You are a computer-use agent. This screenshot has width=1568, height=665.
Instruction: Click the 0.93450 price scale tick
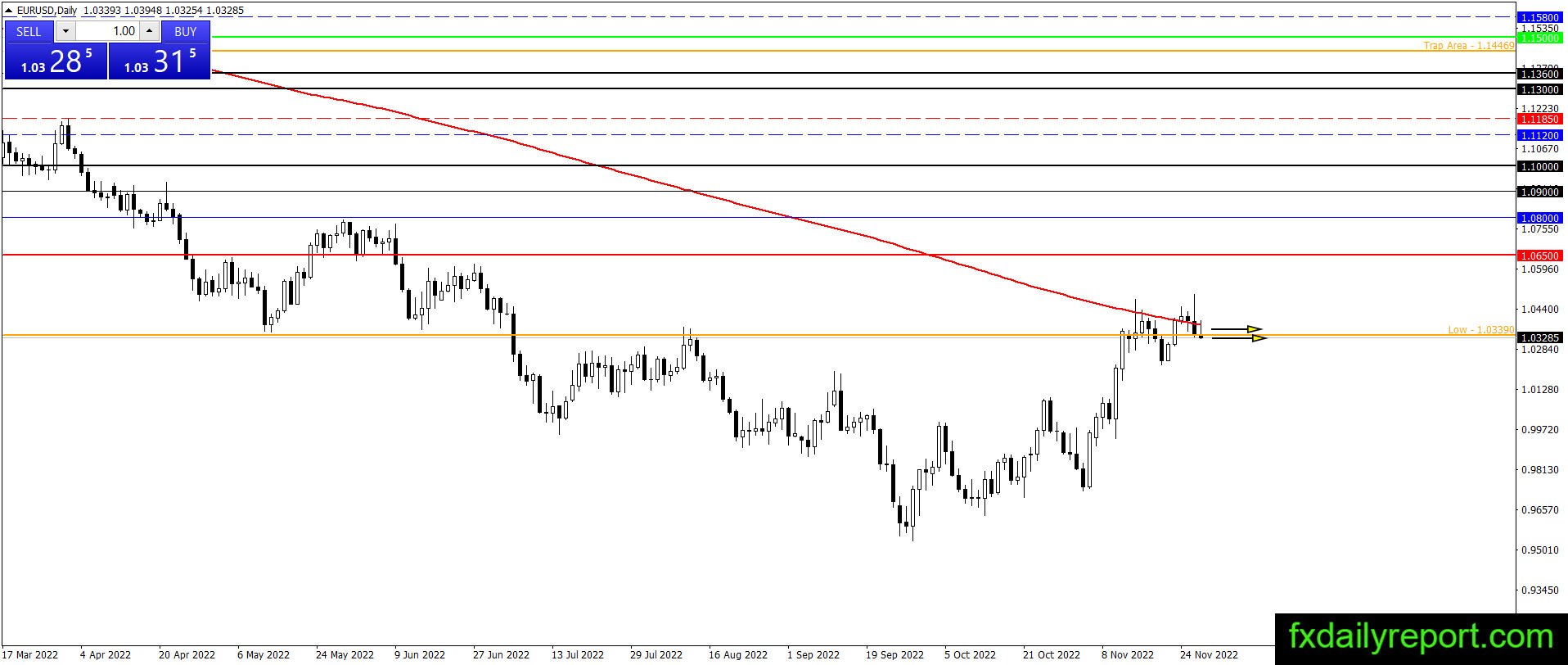(x=1539, y=590)
